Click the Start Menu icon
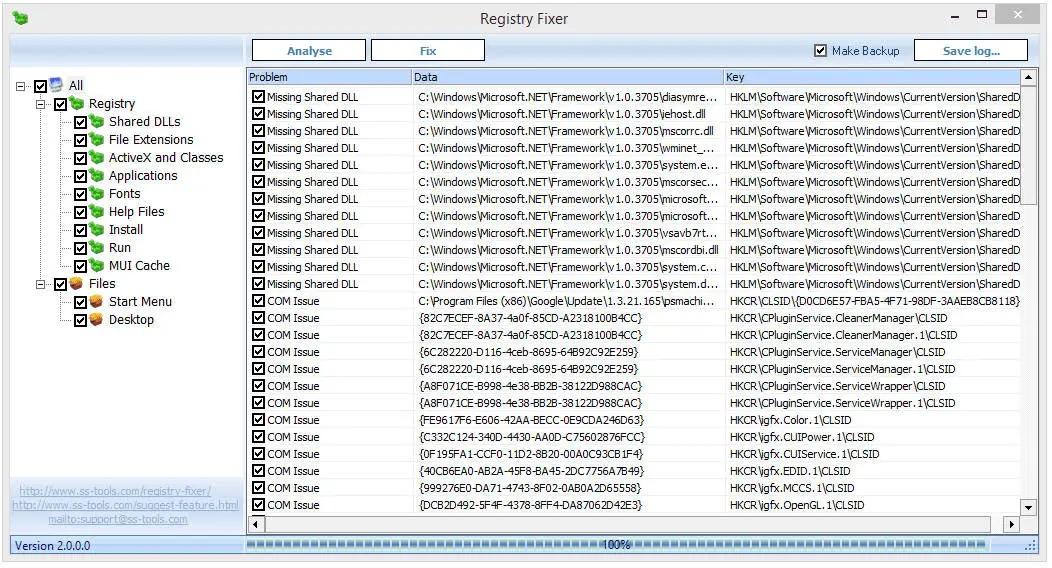1052x568 pixels. pyautogui.click(x=97, y=302)
